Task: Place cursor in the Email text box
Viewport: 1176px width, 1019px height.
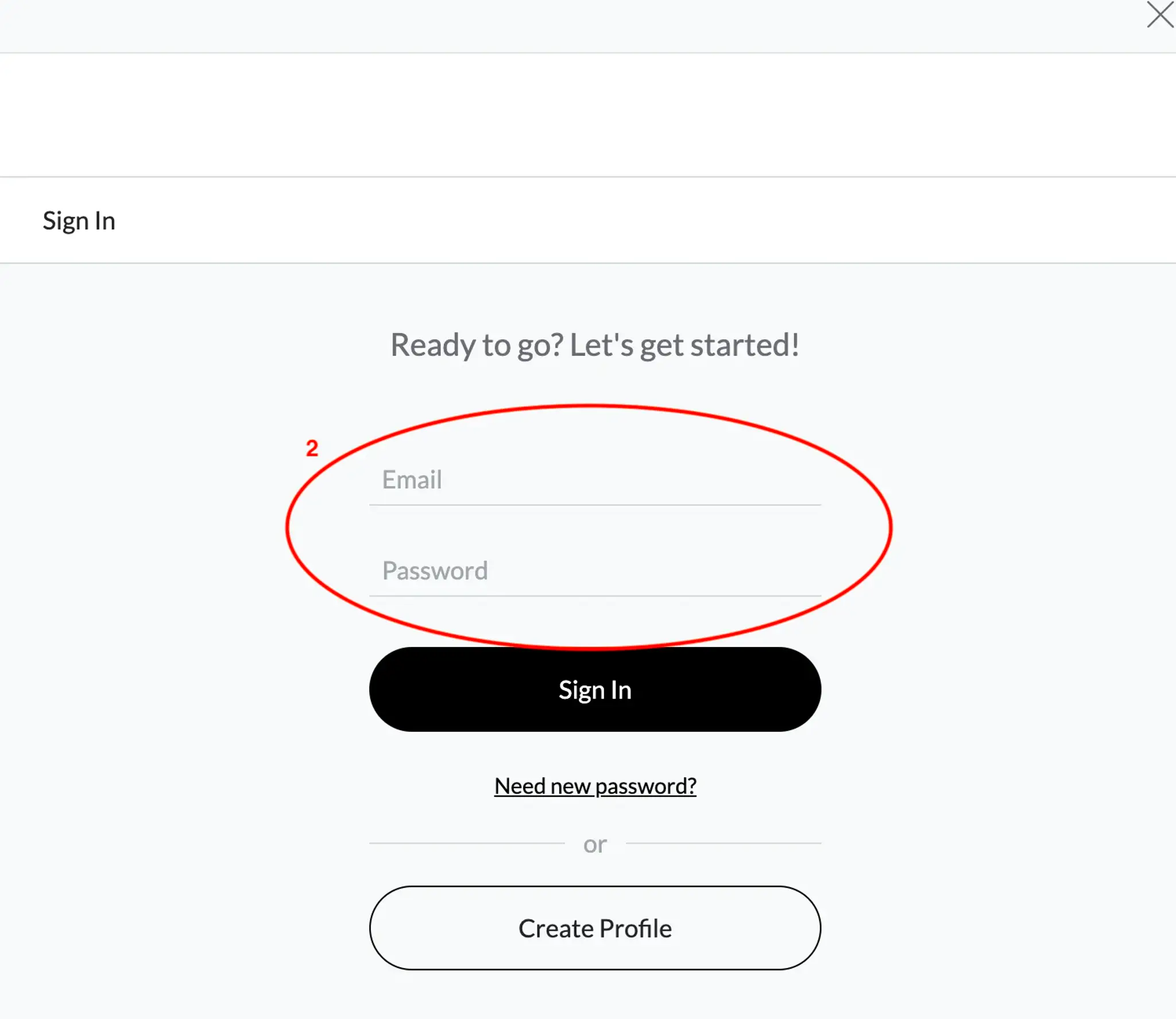Action: tap(595, 480)
